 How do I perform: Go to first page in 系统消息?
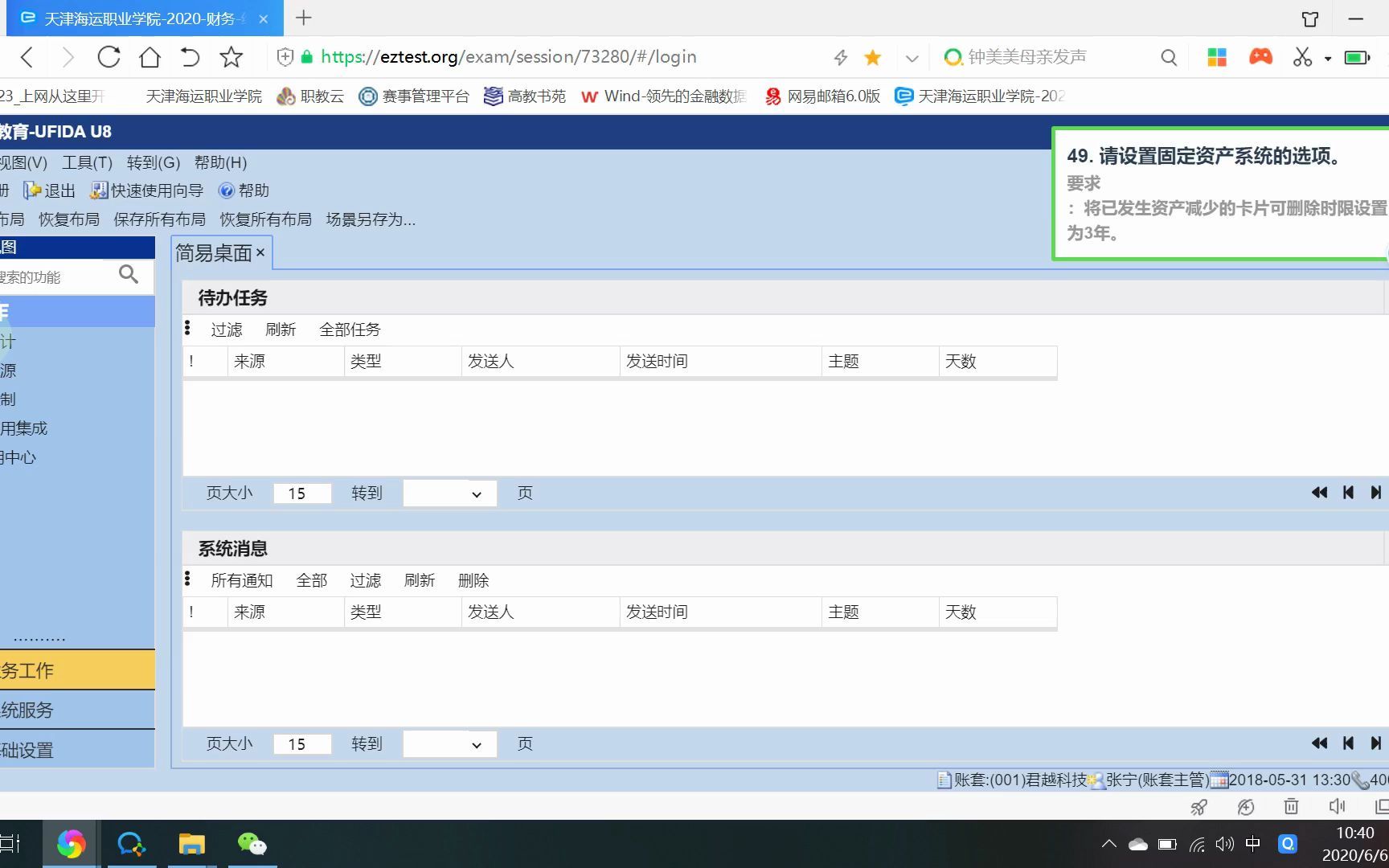click(1319, 743)
